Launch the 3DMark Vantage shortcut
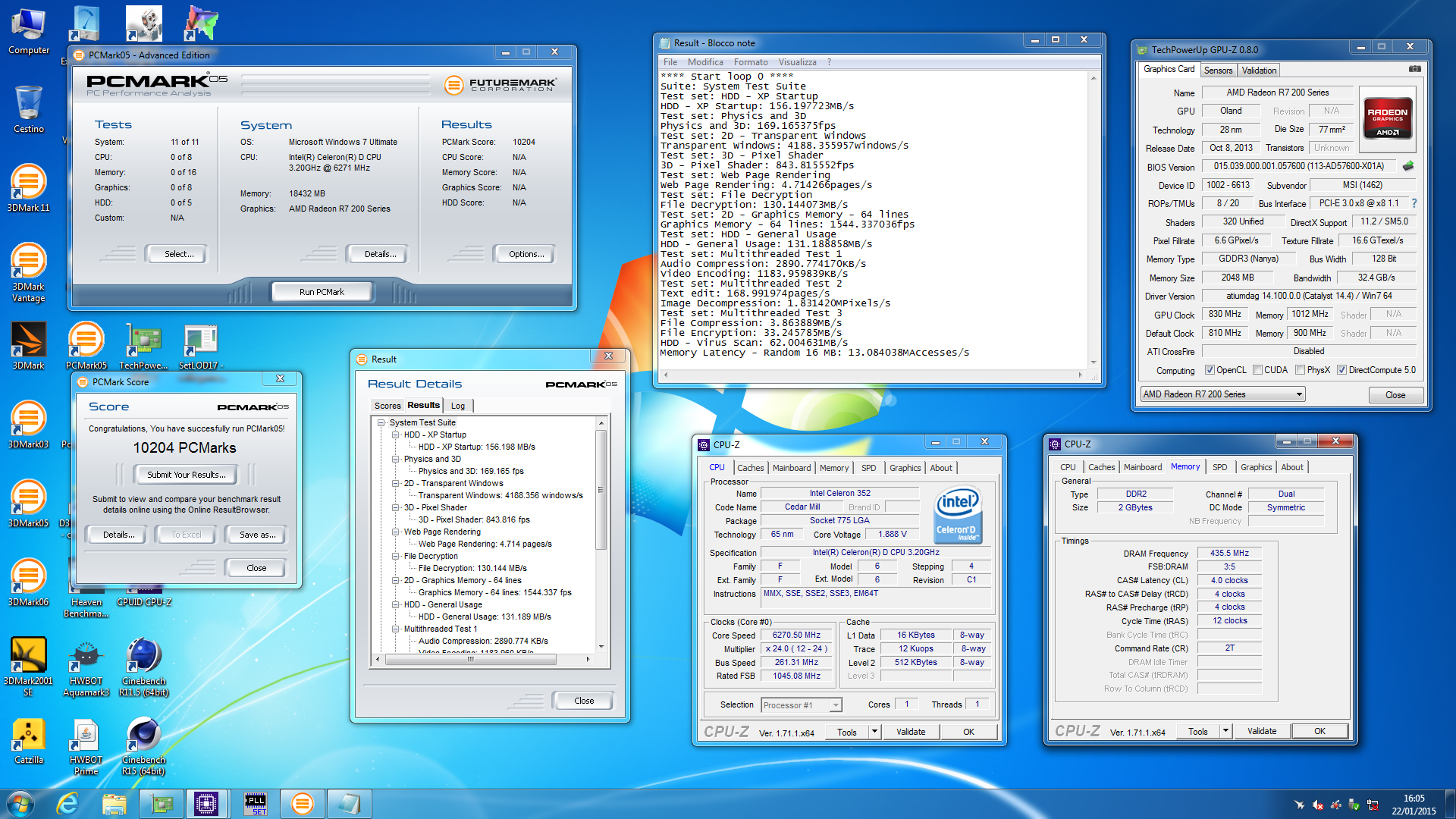Image resolution: width=1456 pixels, height=819 pixels. tap(29, 271)
